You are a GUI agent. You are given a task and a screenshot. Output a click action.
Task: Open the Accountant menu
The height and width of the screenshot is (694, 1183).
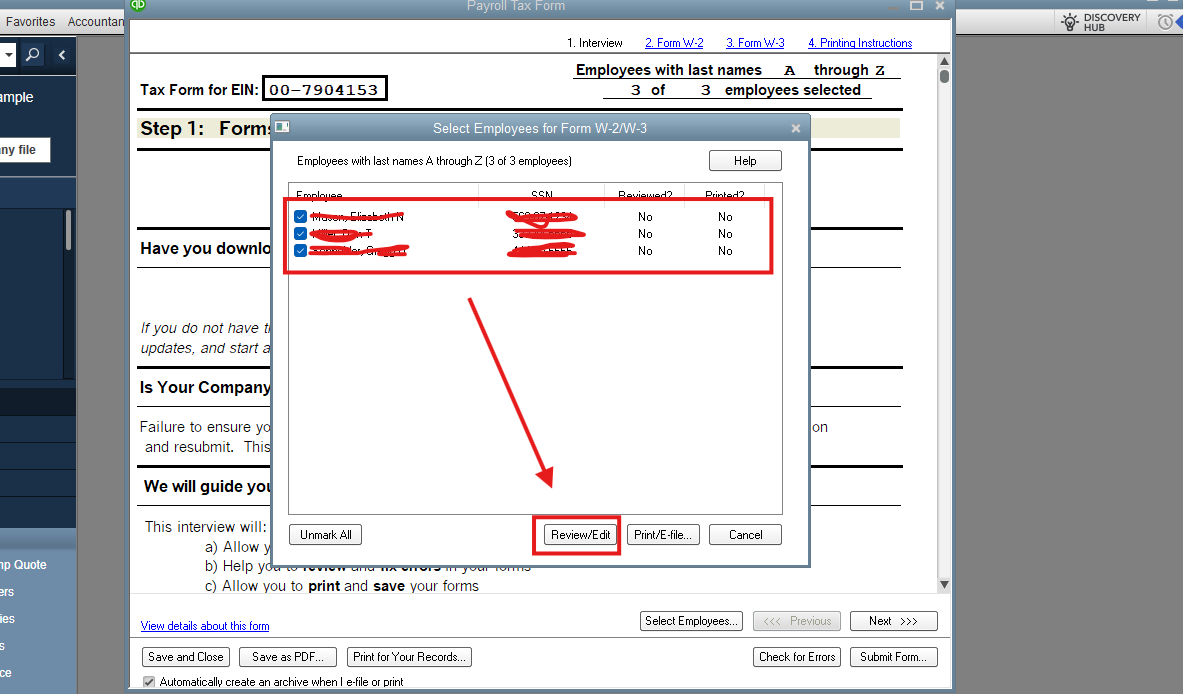click(x=95, y=22)
